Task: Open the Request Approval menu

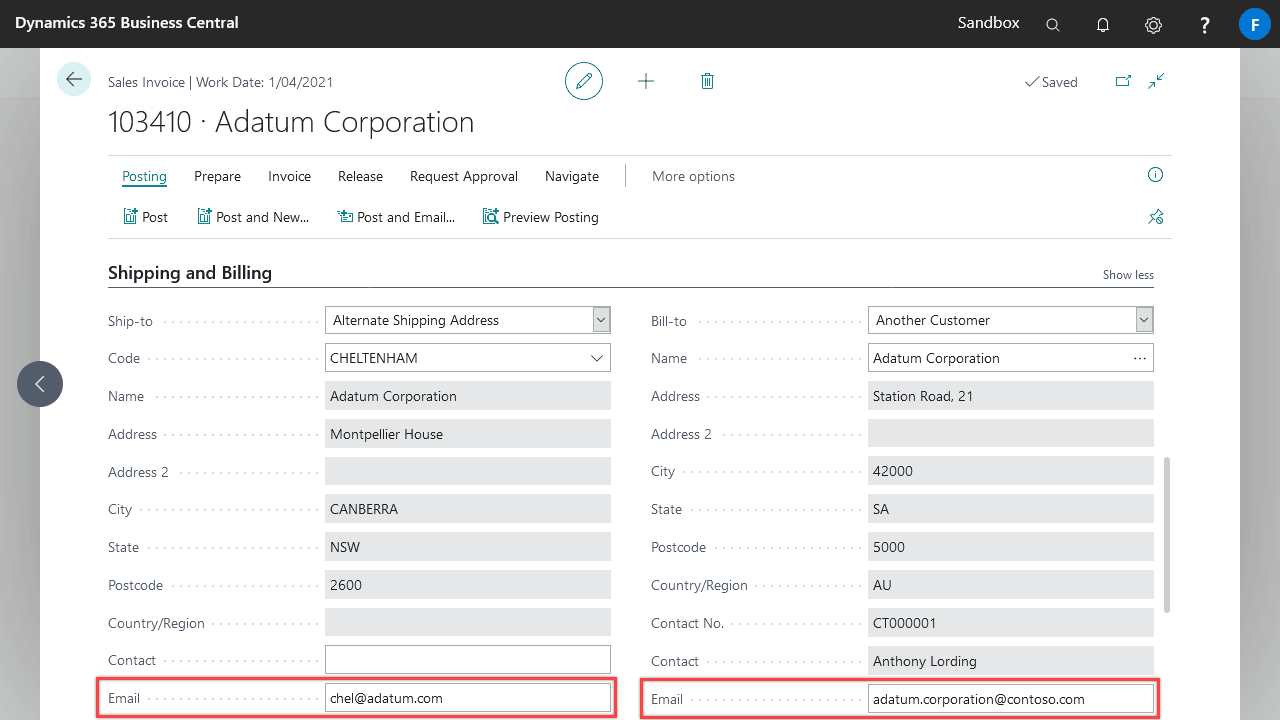Action: (464, 176)
